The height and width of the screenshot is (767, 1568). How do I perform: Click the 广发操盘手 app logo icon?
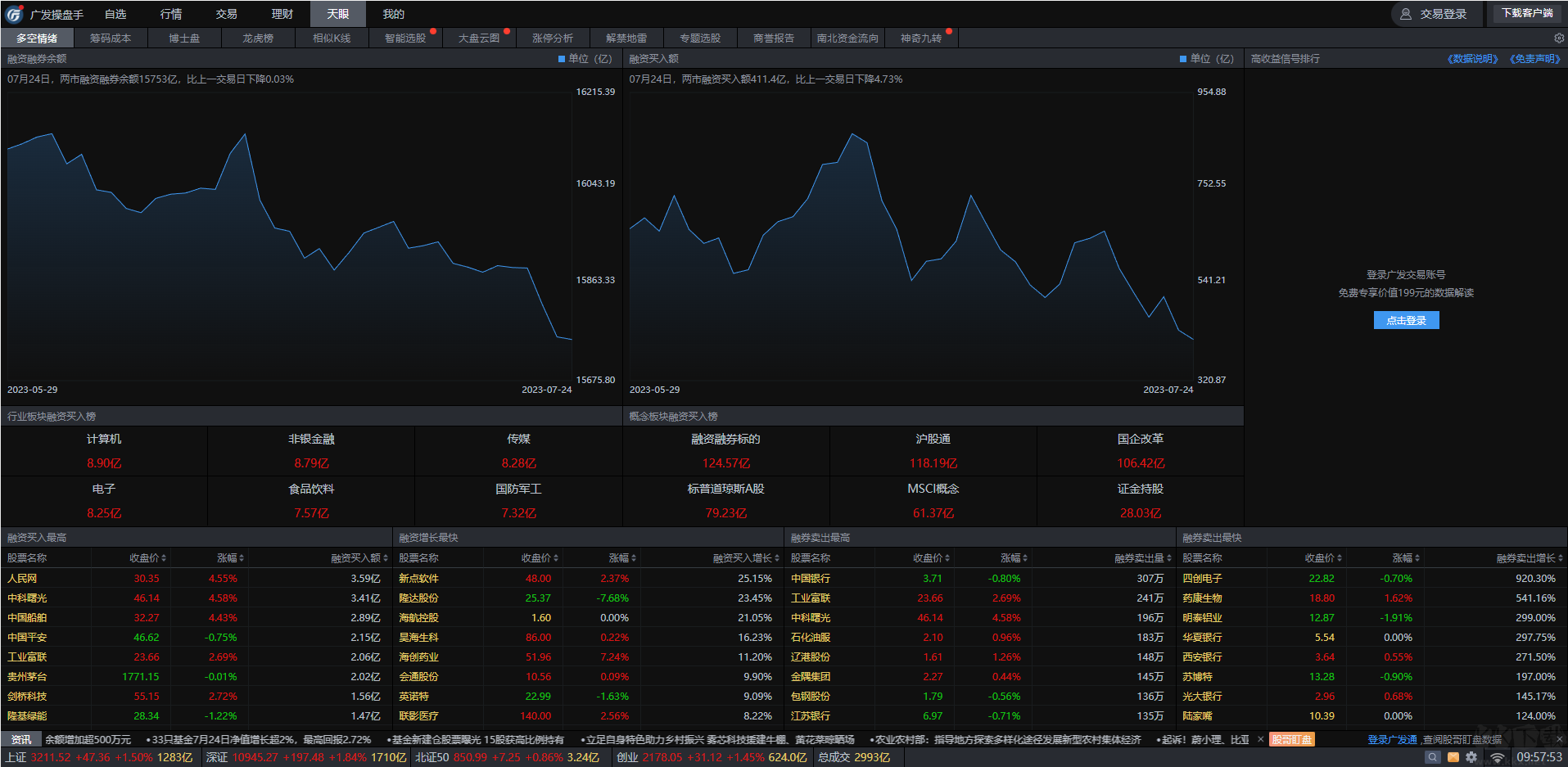(x=14, y=14)
